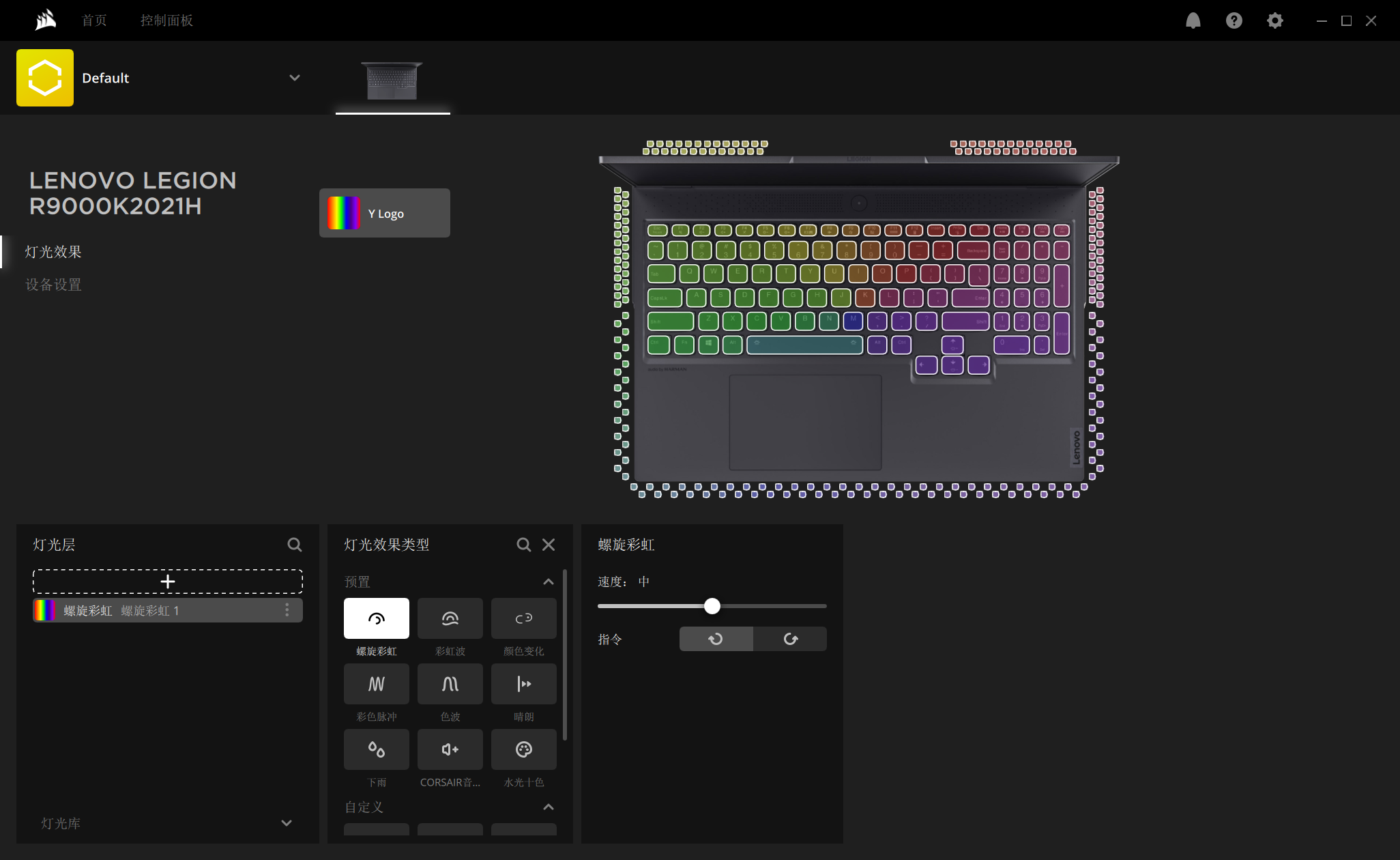
Task: Expand the 灯光库 lighting library section
Action: [x=287, y=823]
